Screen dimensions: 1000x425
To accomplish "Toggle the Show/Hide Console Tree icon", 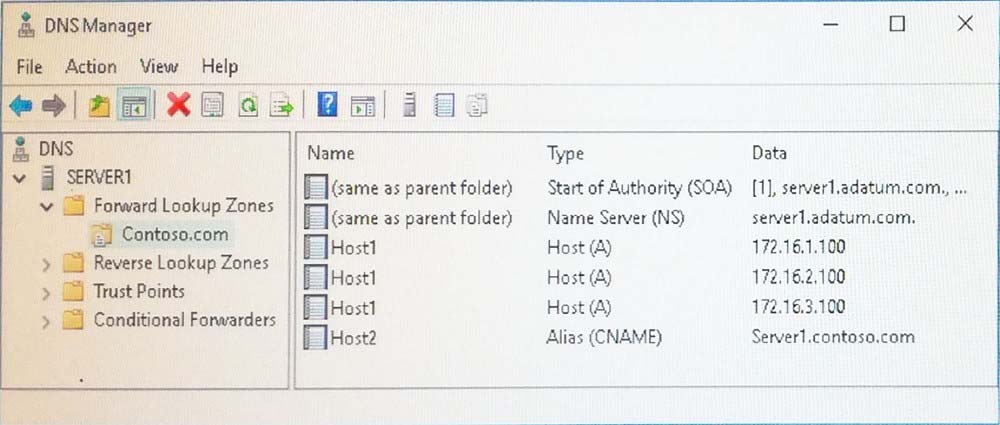I will pos(134,105).
